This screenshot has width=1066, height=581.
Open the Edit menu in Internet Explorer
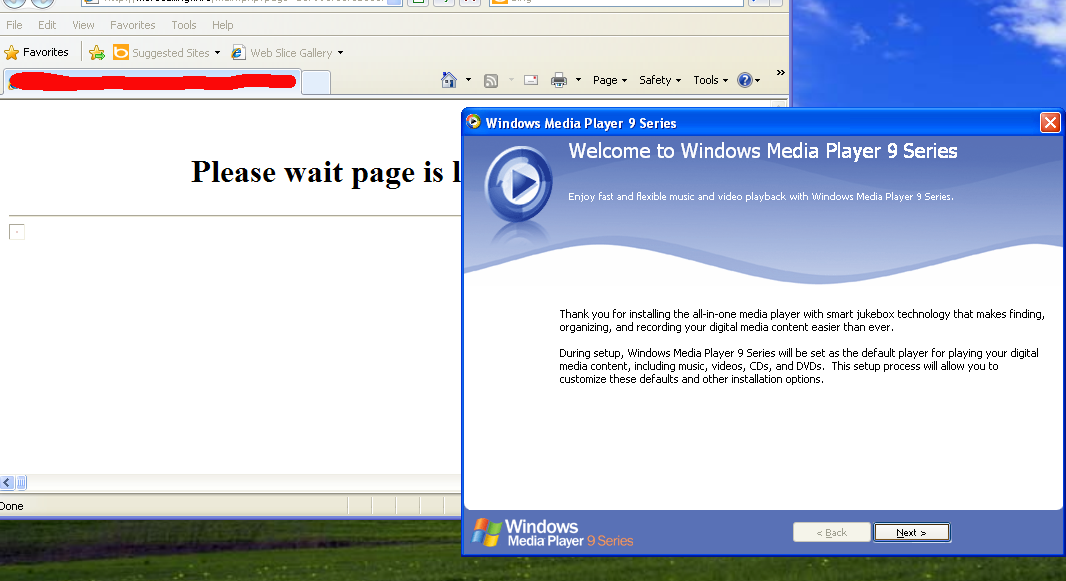47,25
